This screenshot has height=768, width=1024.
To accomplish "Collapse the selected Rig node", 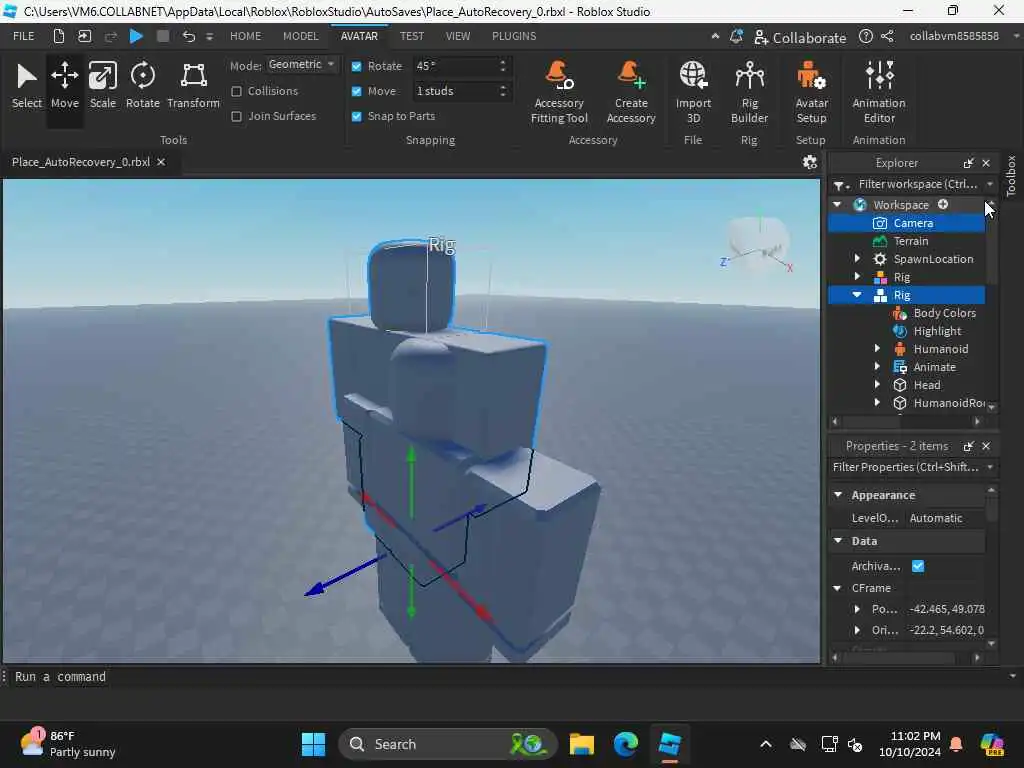I will coord(857,295).
